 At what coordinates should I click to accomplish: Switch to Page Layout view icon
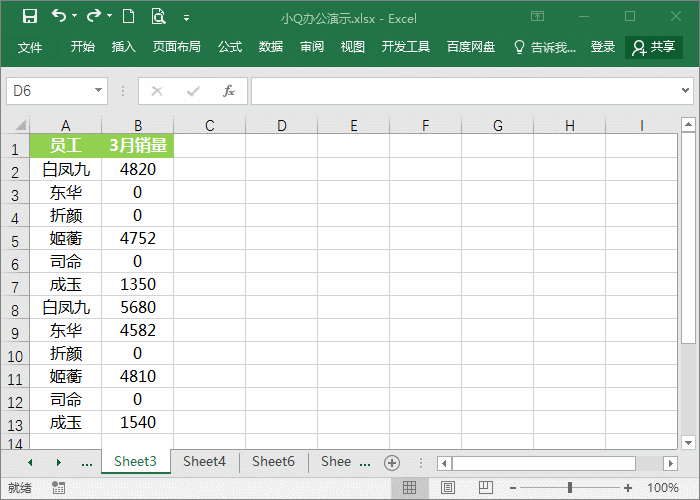(448, 488)
